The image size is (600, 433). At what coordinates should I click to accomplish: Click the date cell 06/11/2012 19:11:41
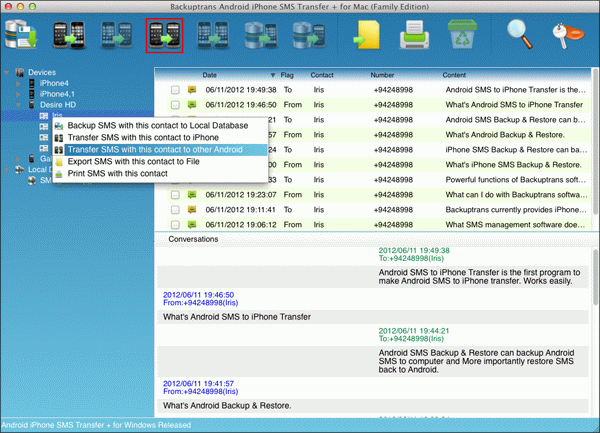(241, 210)
